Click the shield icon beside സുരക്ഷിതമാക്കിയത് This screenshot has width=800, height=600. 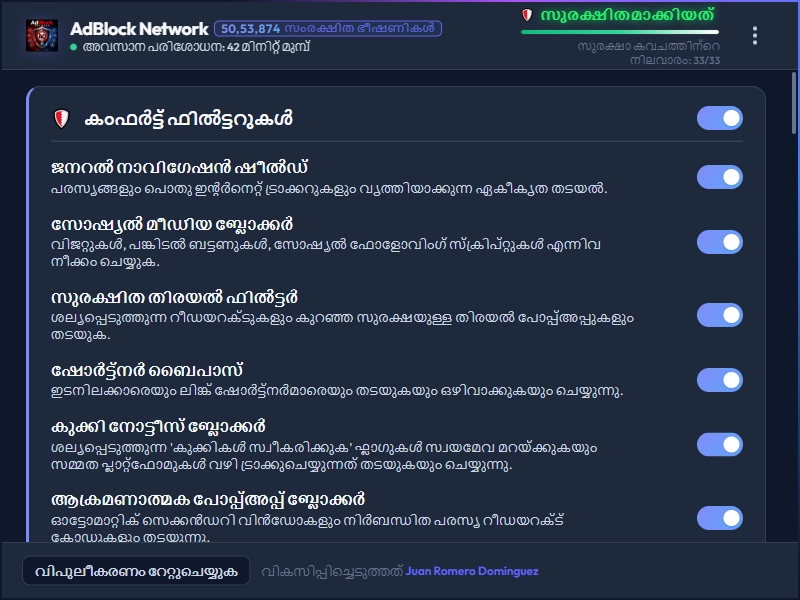527,15
